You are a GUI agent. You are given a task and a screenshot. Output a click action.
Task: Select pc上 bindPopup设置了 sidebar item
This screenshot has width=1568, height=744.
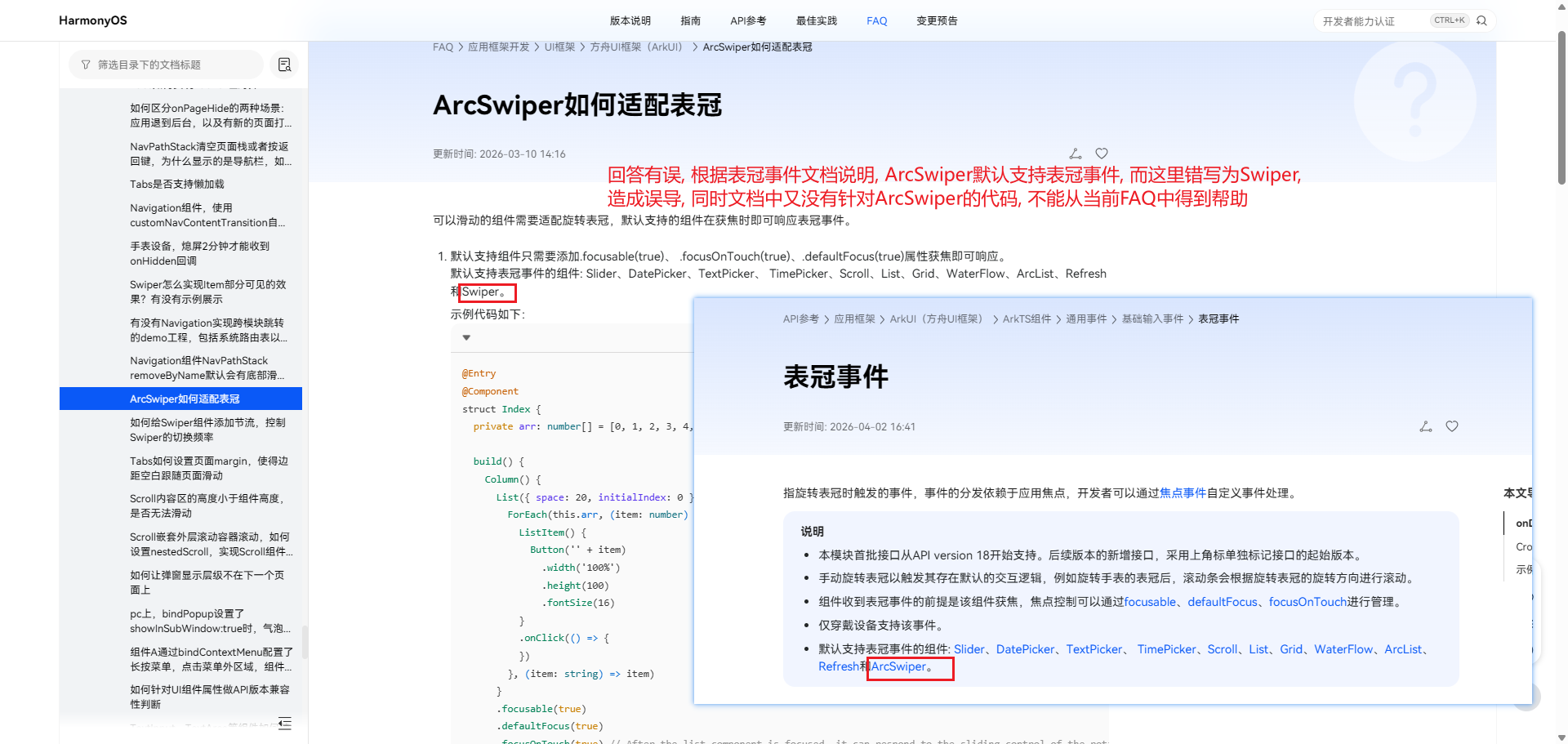[x=210, y=621]
